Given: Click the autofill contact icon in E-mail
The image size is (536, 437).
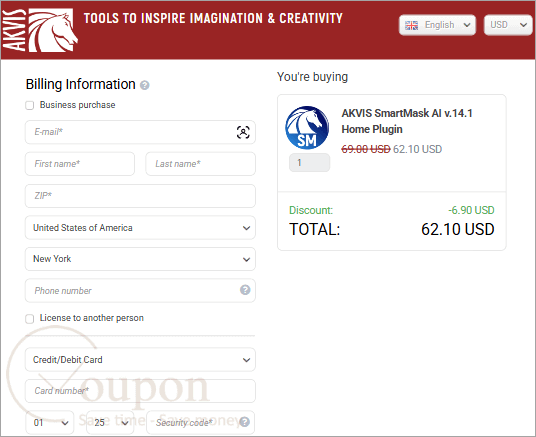Looking at the screenshot, I should (x=243, y=132).
